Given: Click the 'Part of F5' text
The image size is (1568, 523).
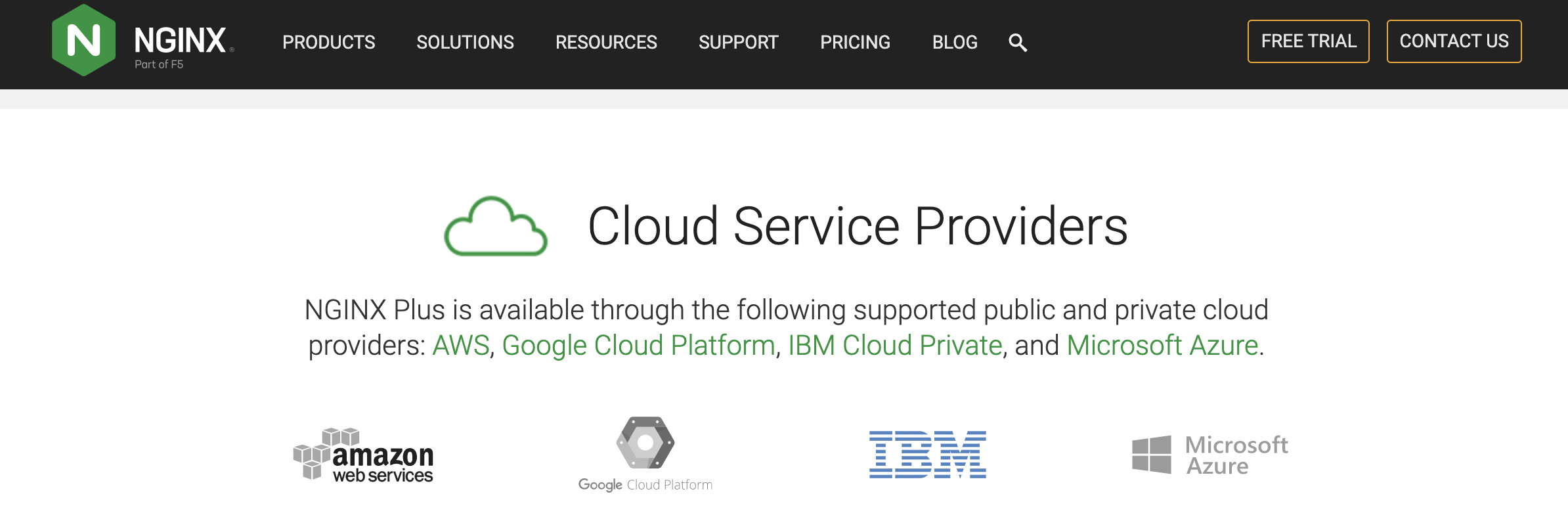Looking at the screenshot, I should coord(159,64).
